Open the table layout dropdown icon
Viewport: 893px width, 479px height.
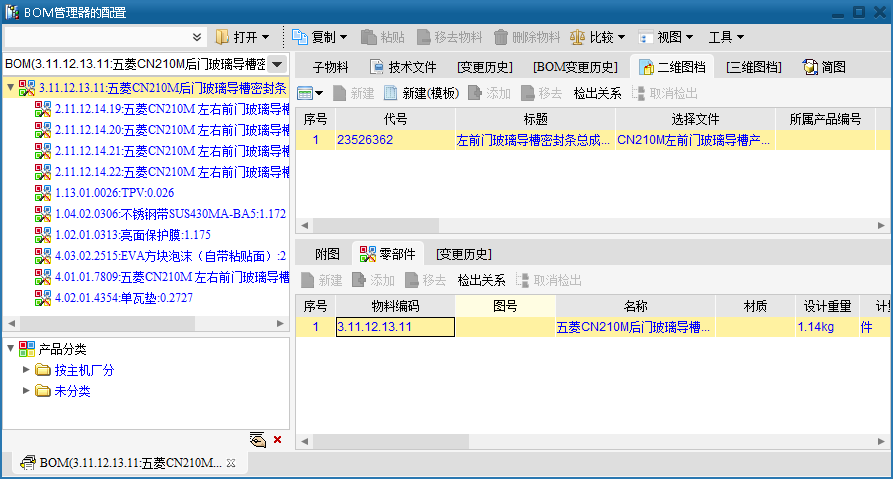coord(310,93)
